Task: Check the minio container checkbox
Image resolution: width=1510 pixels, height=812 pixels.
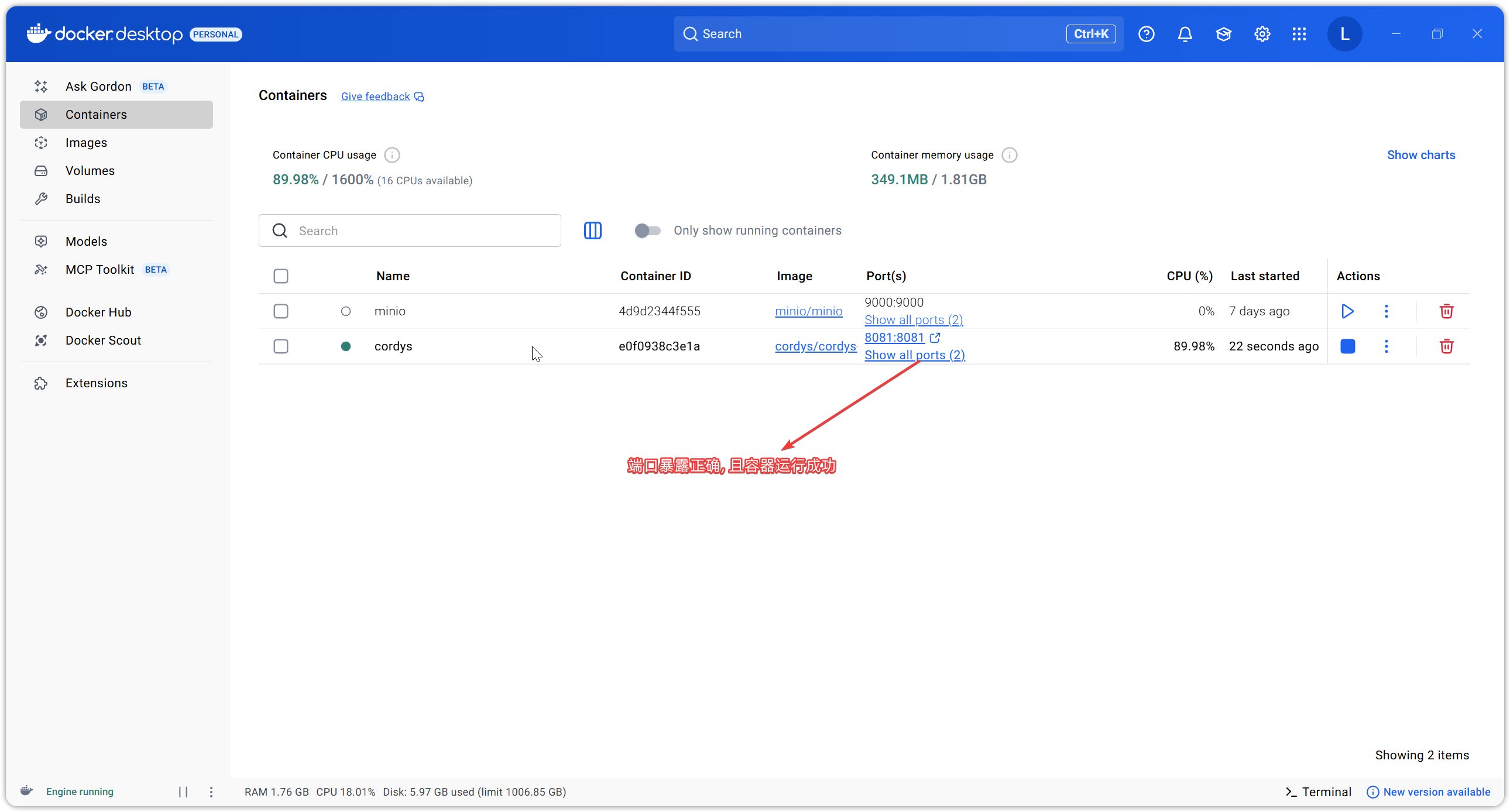Action: 281,311
